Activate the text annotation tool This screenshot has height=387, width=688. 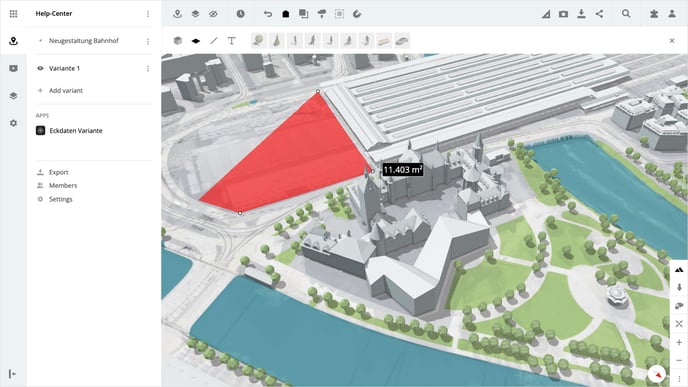[x=232, y=41]
